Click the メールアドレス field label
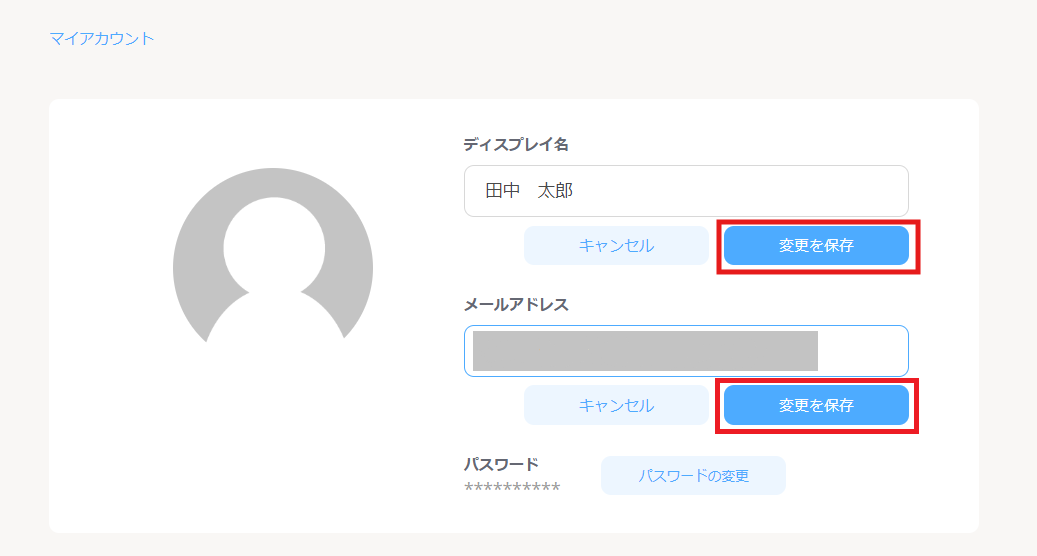This screenshot has width=1037, height=556. click(x=516, y=304)
